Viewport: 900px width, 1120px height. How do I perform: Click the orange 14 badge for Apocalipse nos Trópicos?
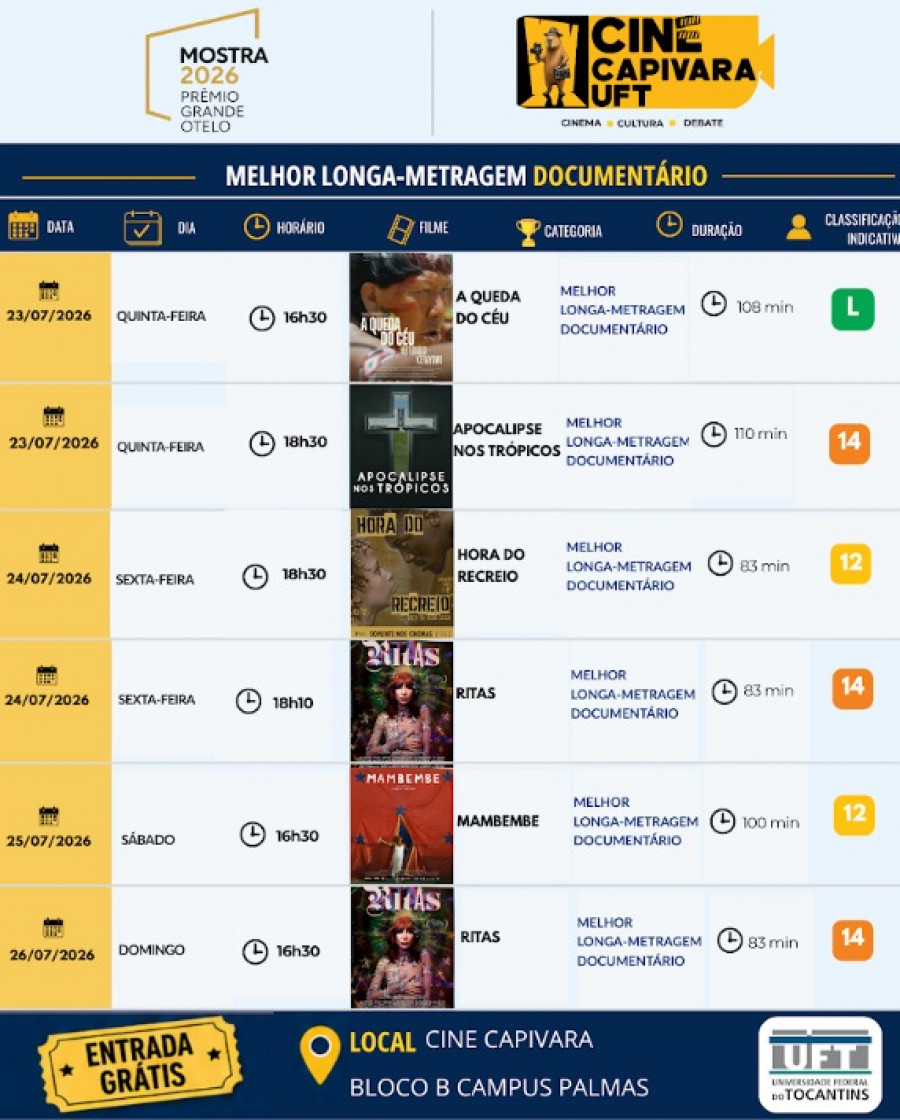(x=849, y=443)
